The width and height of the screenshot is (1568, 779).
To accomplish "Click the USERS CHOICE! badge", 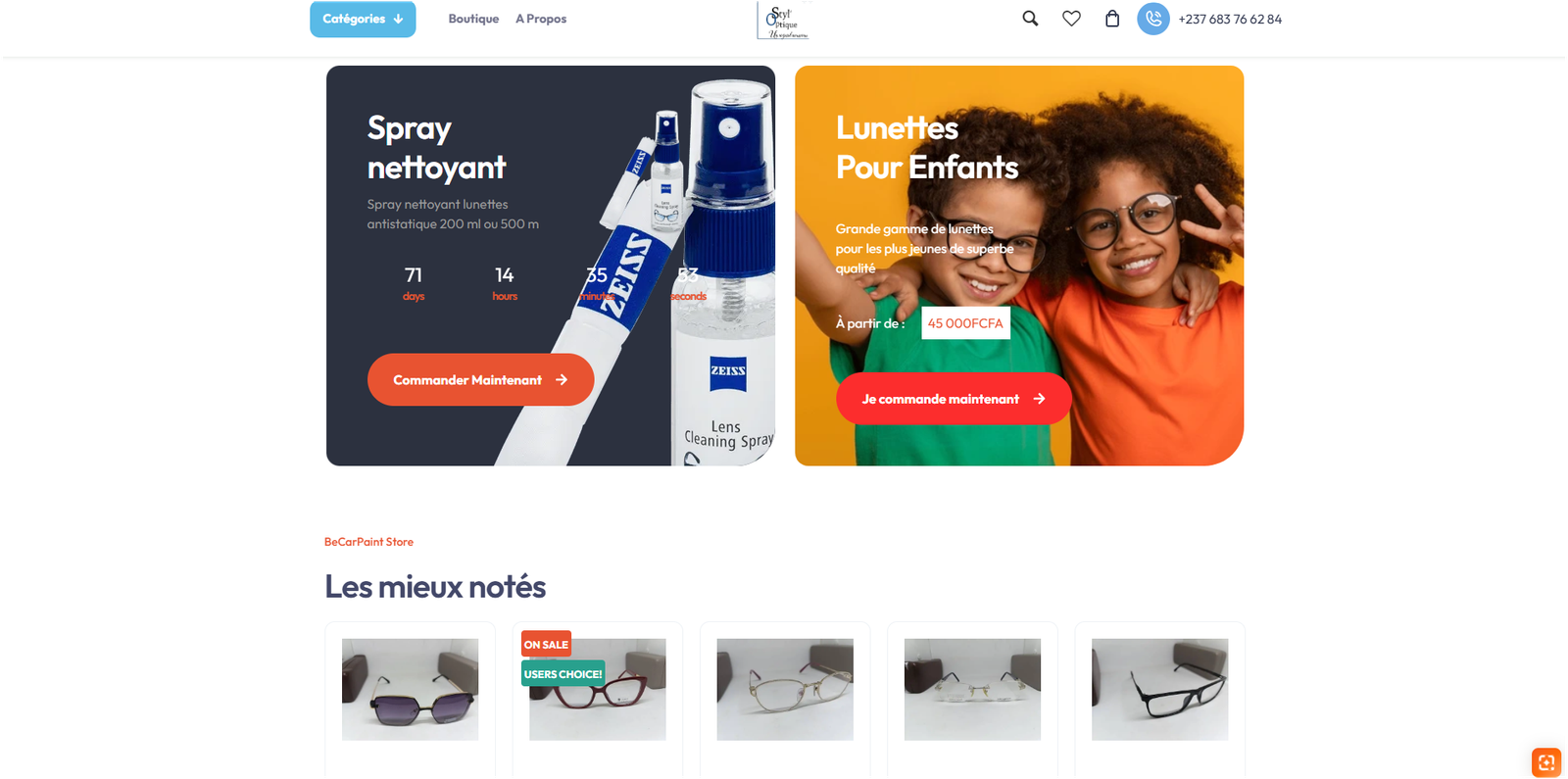I will [x=563, y=673].
